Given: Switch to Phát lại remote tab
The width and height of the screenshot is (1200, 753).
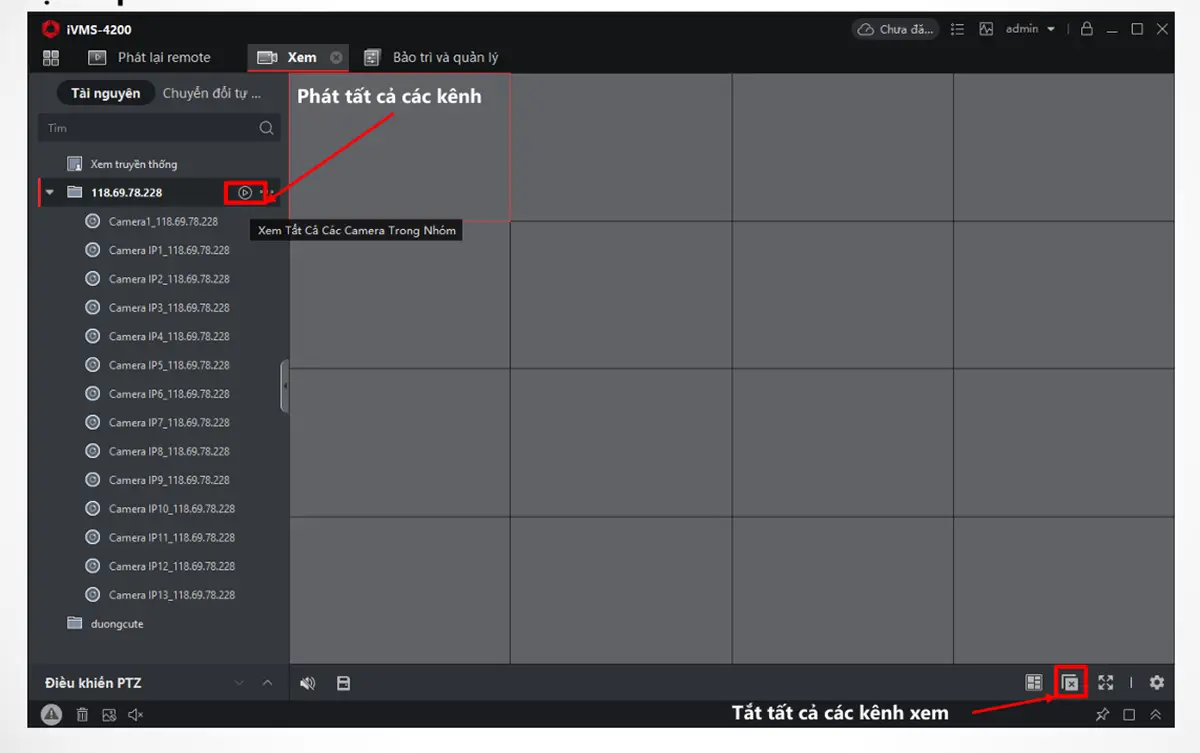Looking at the screenshot, I should [x=152, y=58].
